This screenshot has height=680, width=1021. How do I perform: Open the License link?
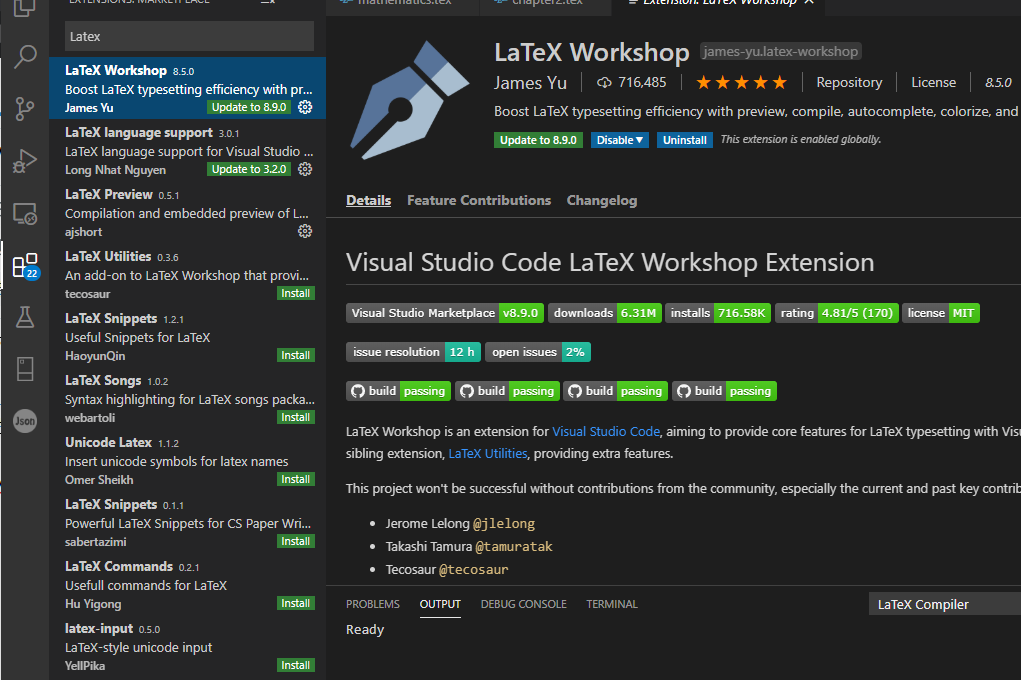pyautogui.click(x=933, y=83)
